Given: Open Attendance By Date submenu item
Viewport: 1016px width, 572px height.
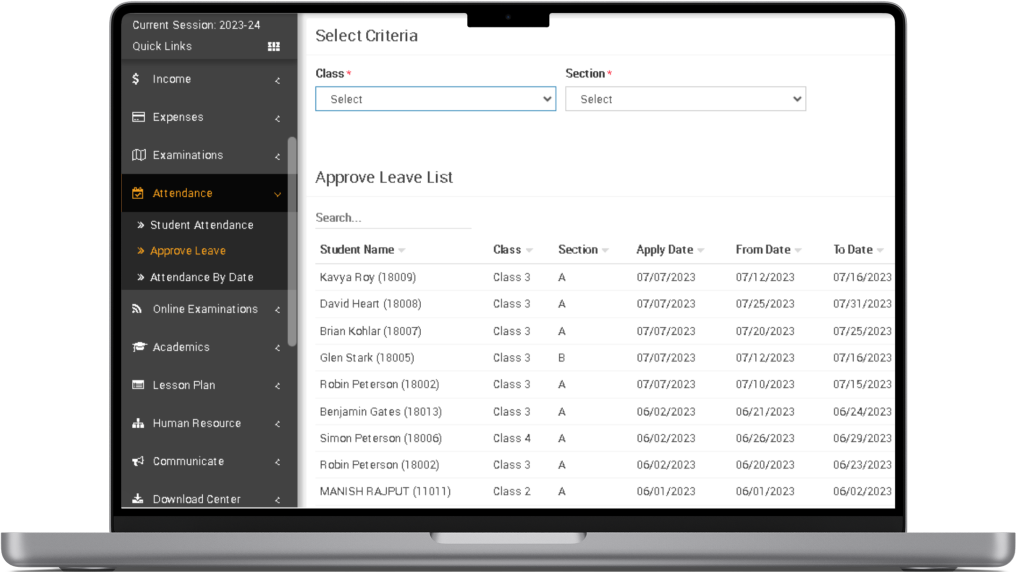Looking at the screenshot, I should (202, 277).
